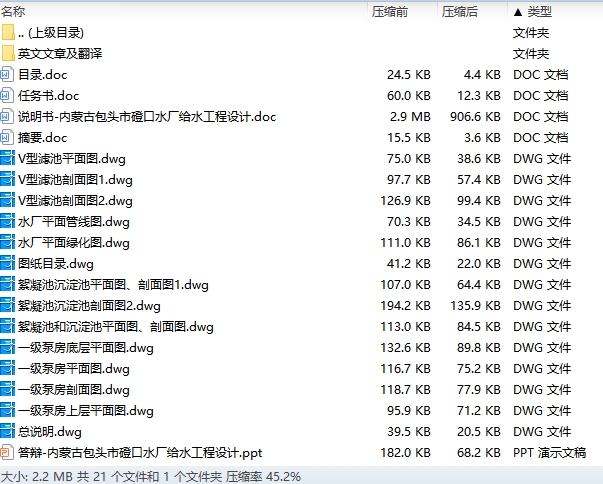Select file name V型滤池剖面图2.dwg
Screen dimensions: 603x484
[75, 201]
